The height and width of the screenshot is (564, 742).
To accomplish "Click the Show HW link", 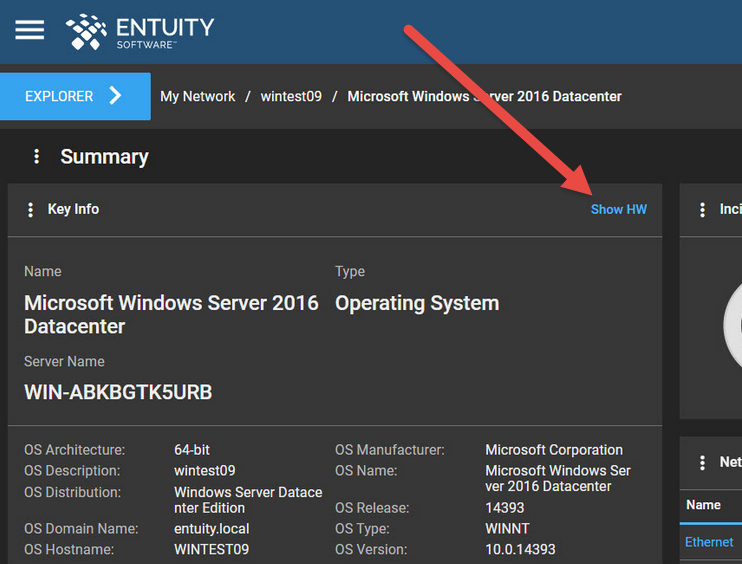I will tap(618, 209).
